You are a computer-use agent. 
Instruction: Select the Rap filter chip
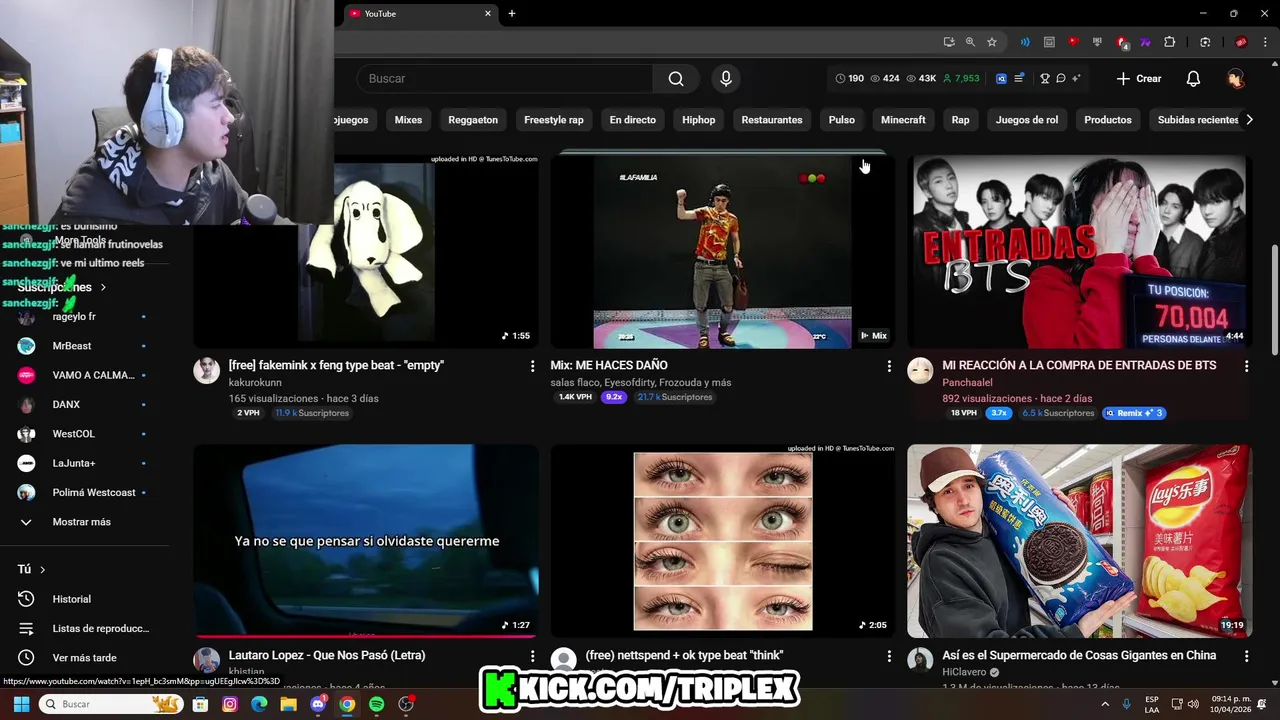(960, 120)
